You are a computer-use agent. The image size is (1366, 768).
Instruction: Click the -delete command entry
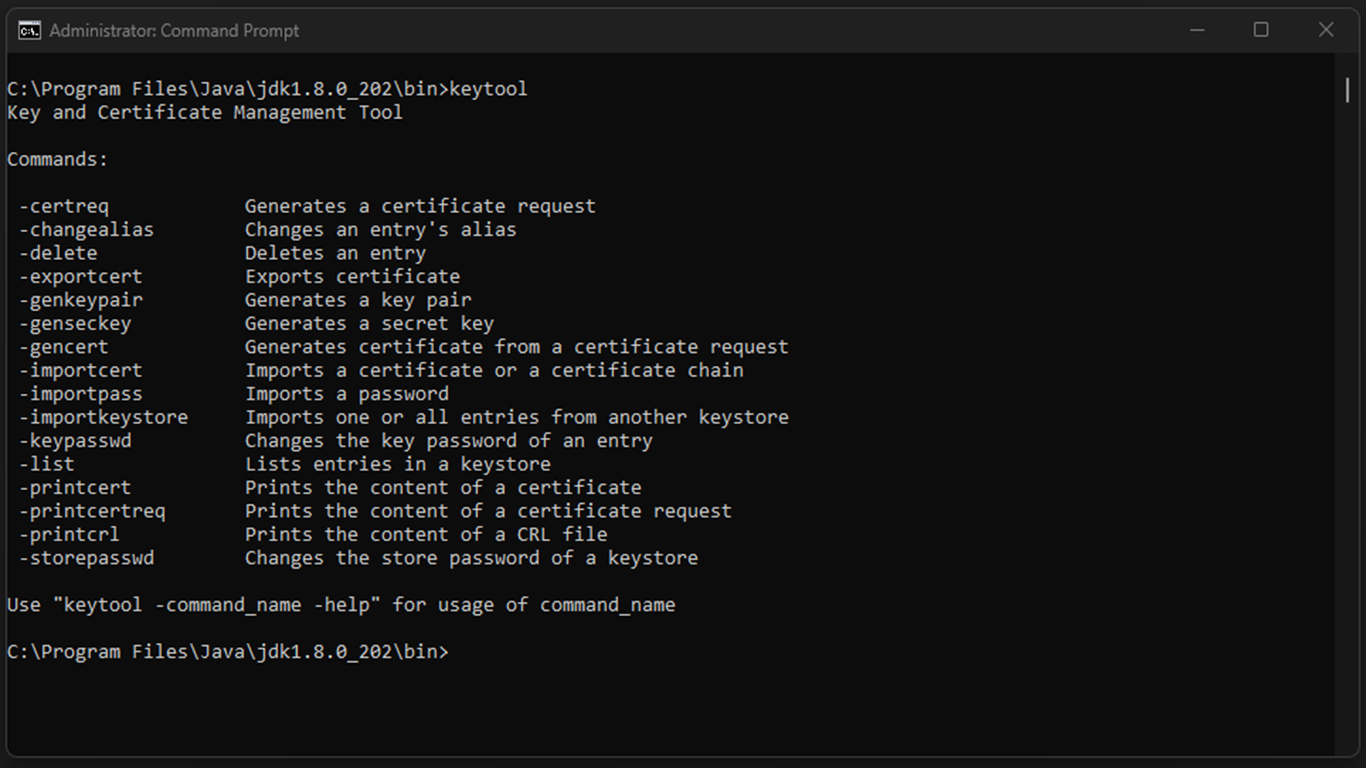58,253
